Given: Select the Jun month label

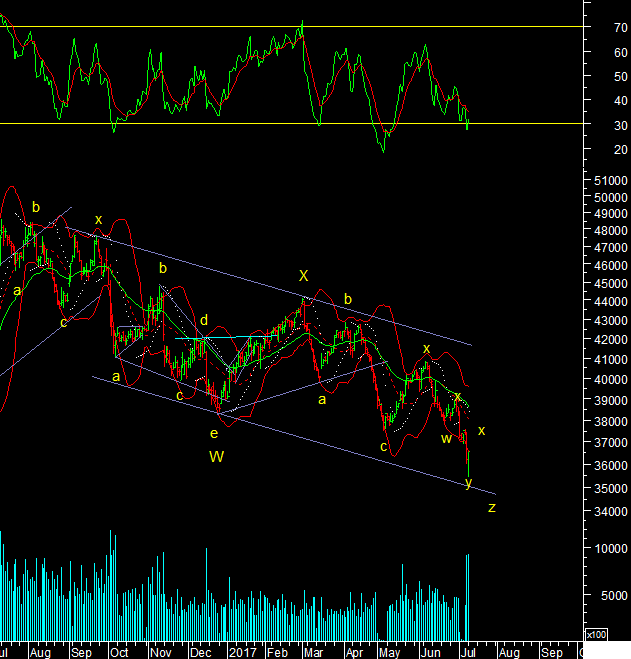Looking at the screenshot, I should point(430,653).
